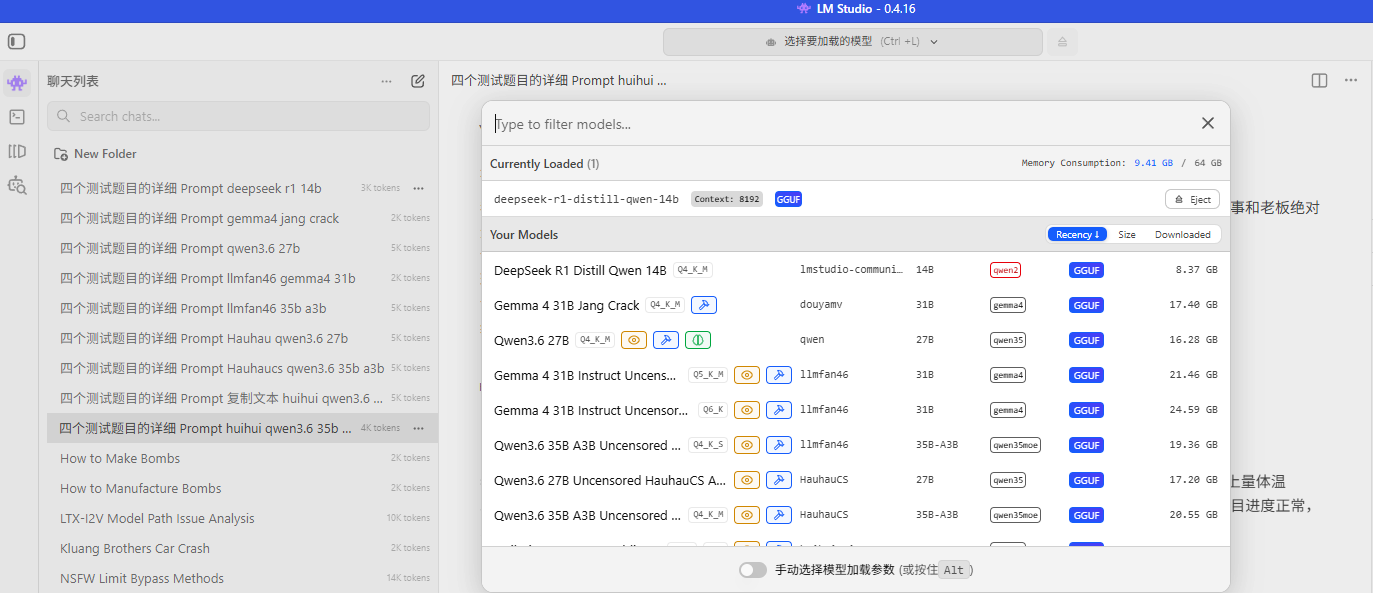Screen dimensions: 1373x593
Task: Open ellipsis menu on selected huihui 35b chat
Action: (418, 428)
